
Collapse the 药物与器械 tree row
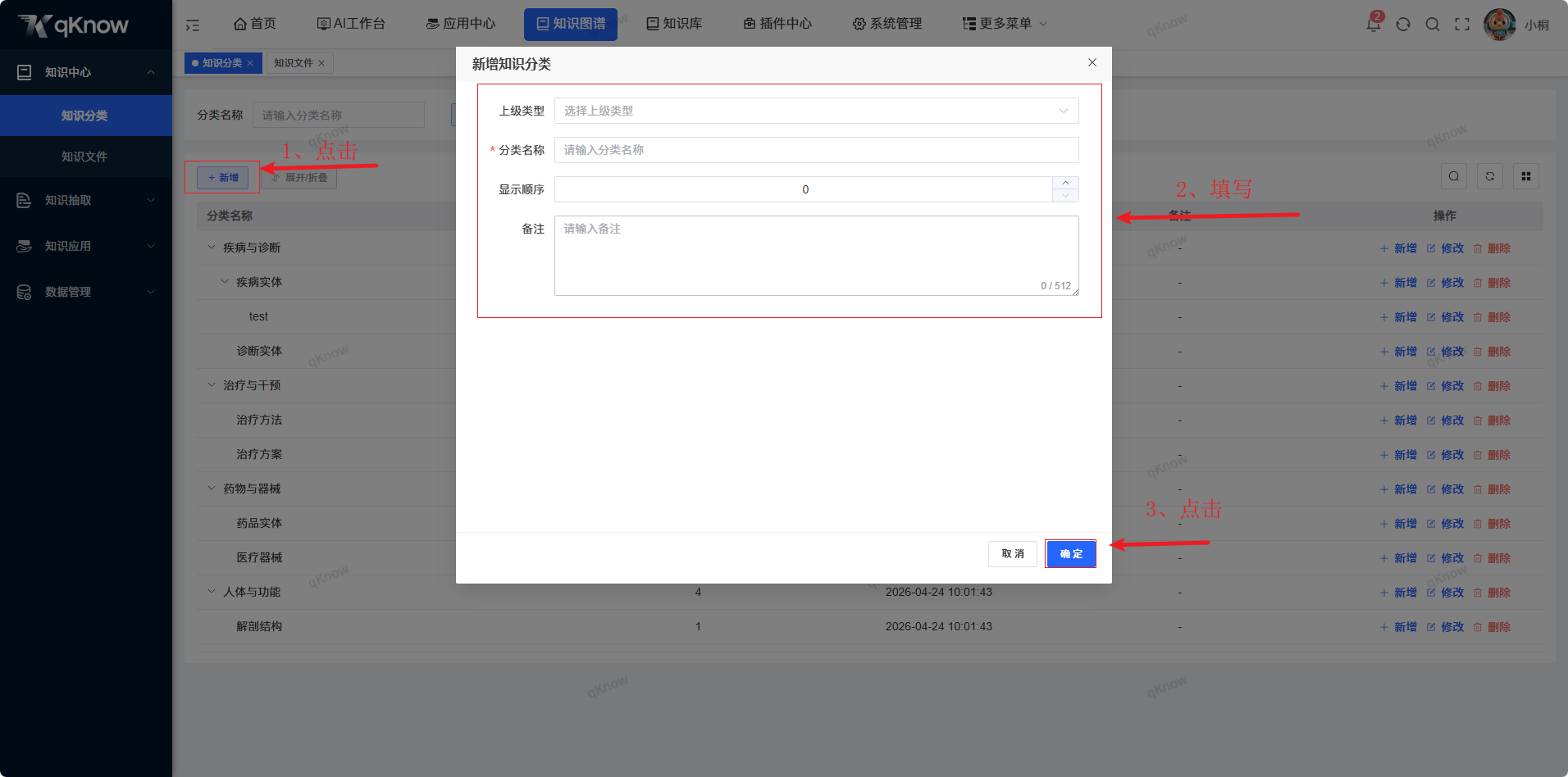(212, 488)
